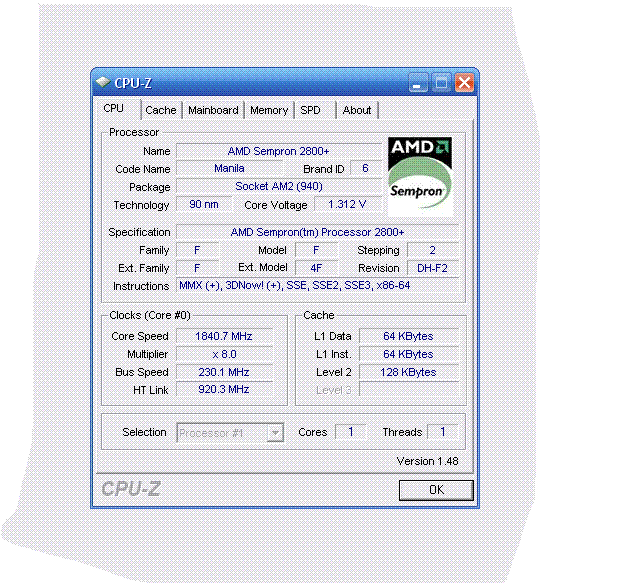Click the Brand ID value 6
This screenshot has width=640, height=585.
(365, 169)
